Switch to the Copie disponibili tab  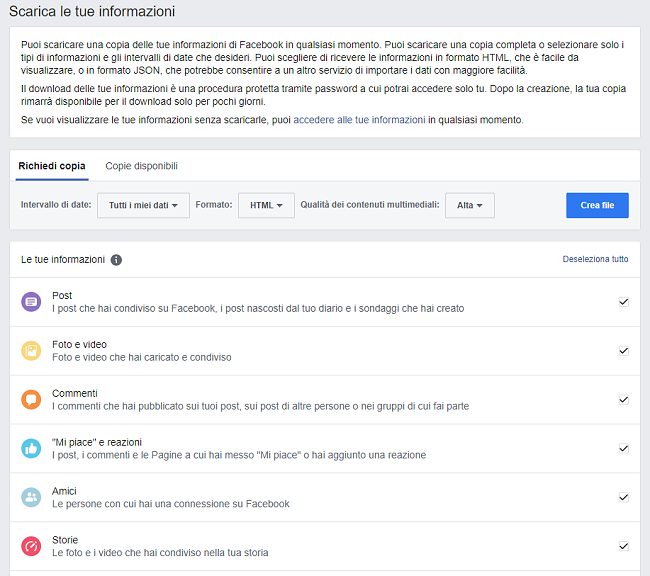tap(141, 166)
